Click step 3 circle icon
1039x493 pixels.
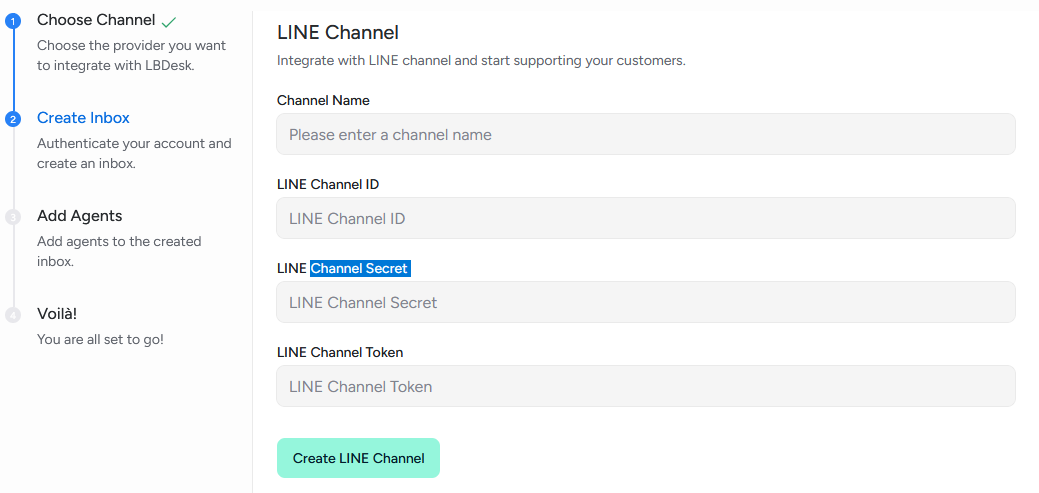[x=13, y=217]
